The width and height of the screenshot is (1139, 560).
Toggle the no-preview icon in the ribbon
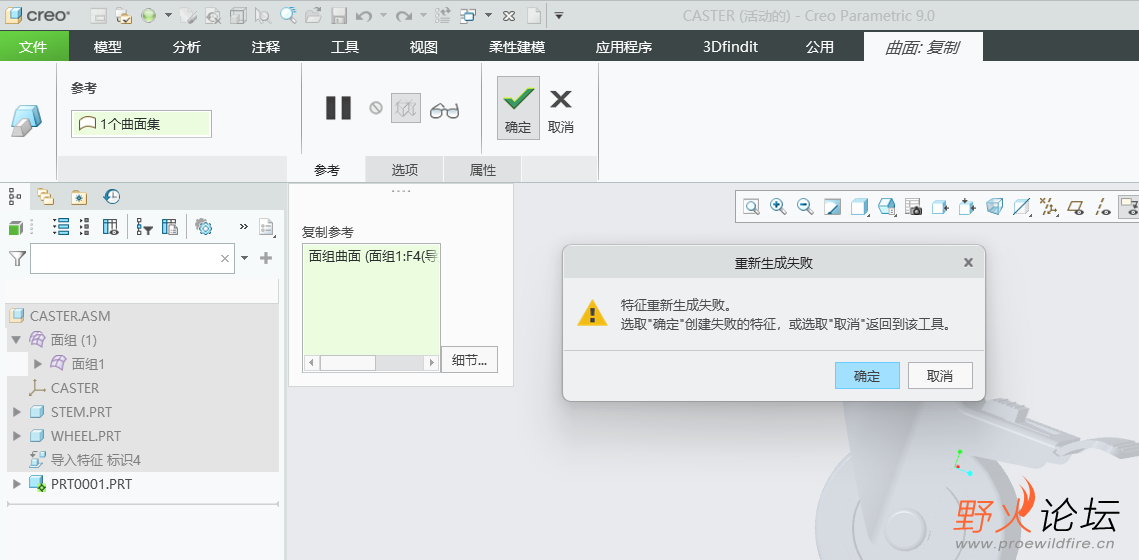click(376, 108)
